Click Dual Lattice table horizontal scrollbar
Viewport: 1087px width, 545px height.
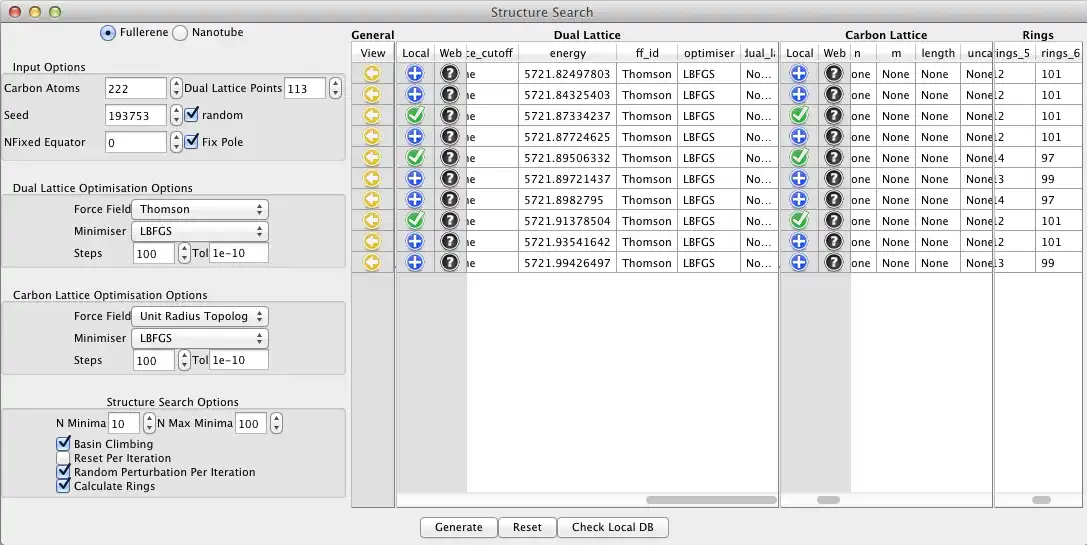(x=711, y=499)
